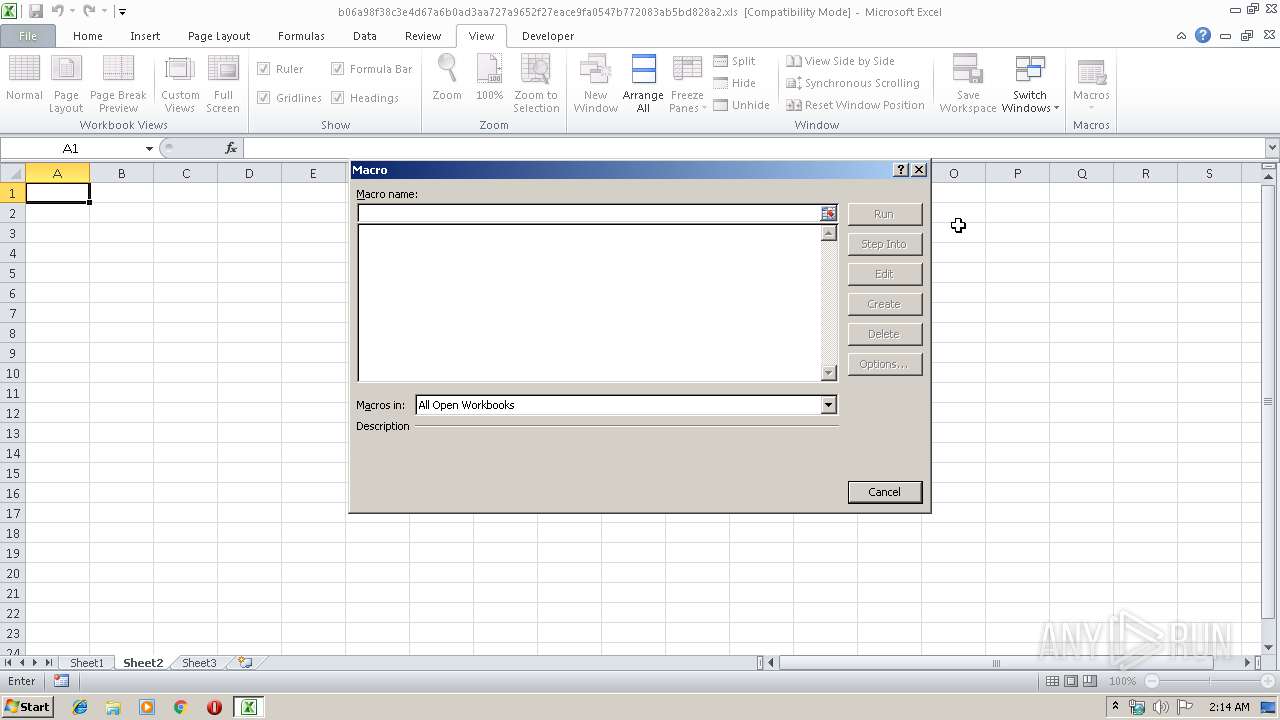Click Save Workspace
The height and width of the screenshot is (720, 1280).
(x=967, y=81)
